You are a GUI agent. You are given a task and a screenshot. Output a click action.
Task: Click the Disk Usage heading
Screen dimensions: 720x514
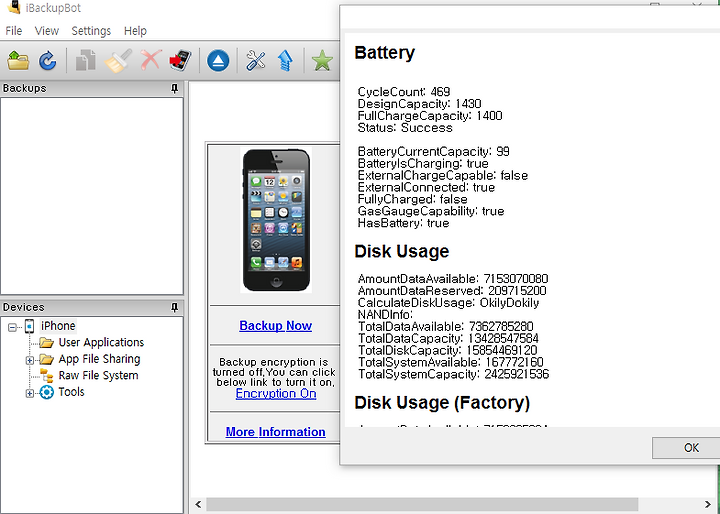(x=402, y=251)
